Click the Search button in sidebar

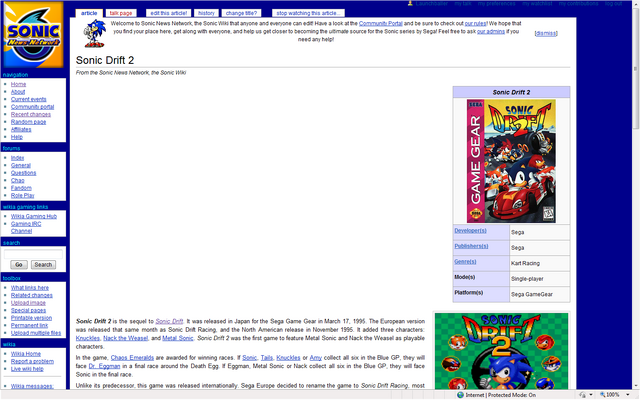pyautogui.click(x=43, y=265)
